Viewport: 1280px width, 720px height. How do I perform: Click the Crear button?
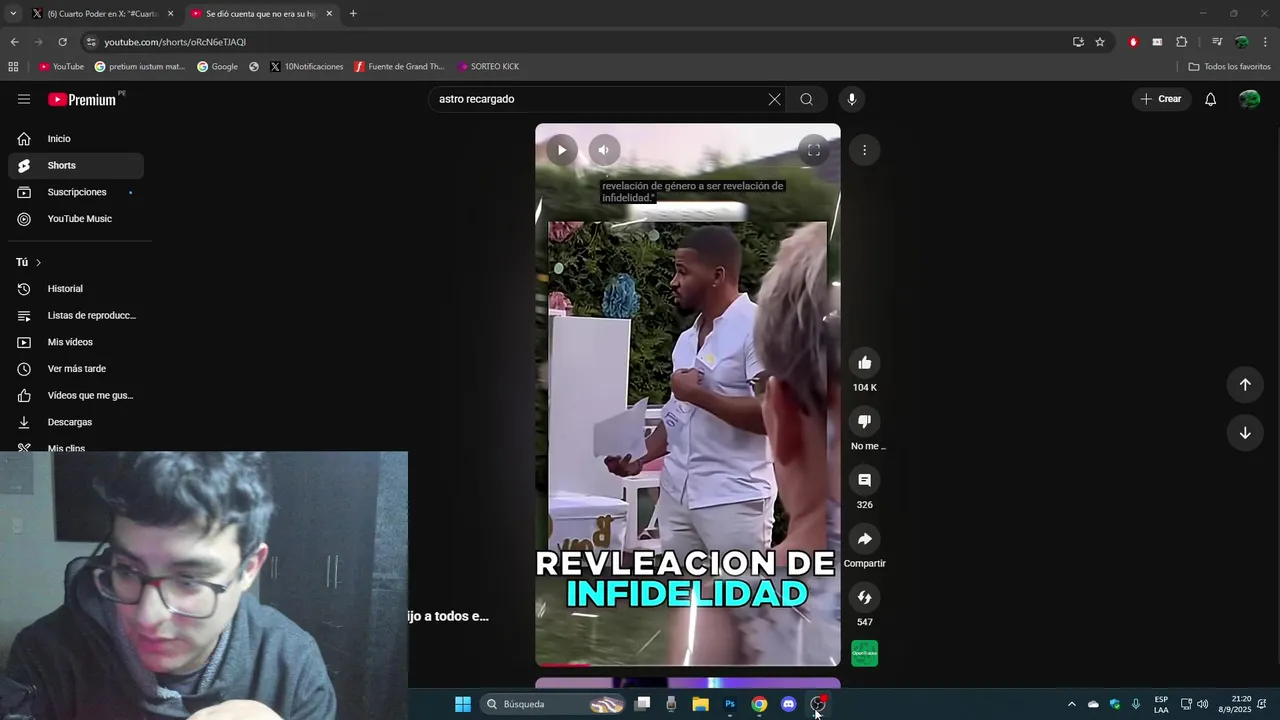point(1161,99)
